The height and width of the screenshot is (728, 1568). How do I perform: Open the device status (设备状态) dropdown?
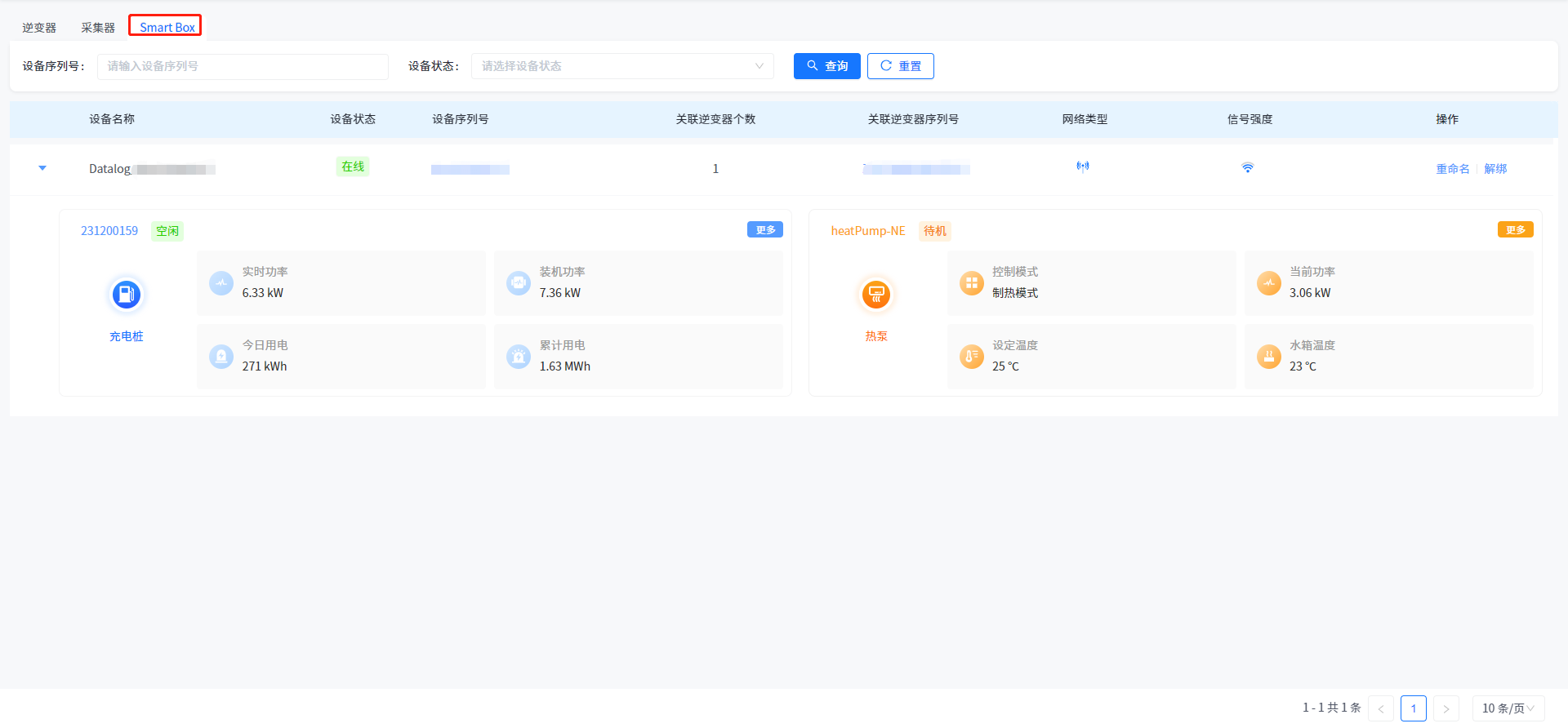(621, 66)
